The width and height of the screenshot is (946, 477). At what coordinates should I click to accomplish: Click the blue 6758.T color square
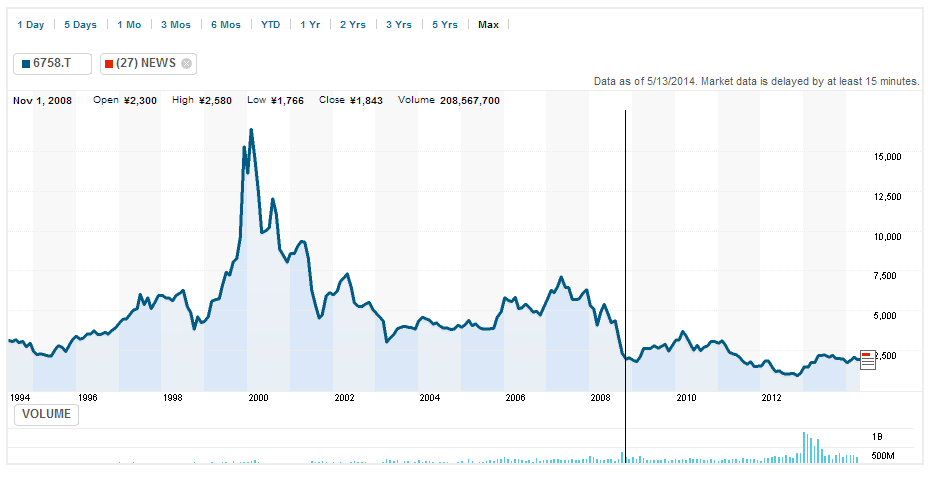click(25, 64)
